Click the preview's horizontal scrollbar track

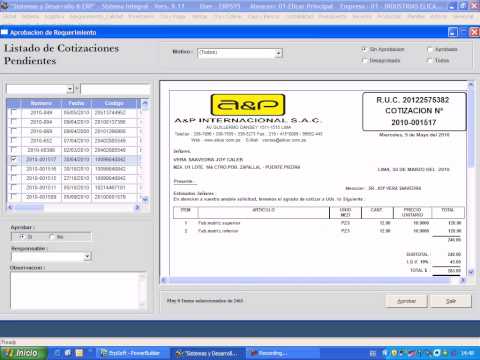click(x=313, y=280)
